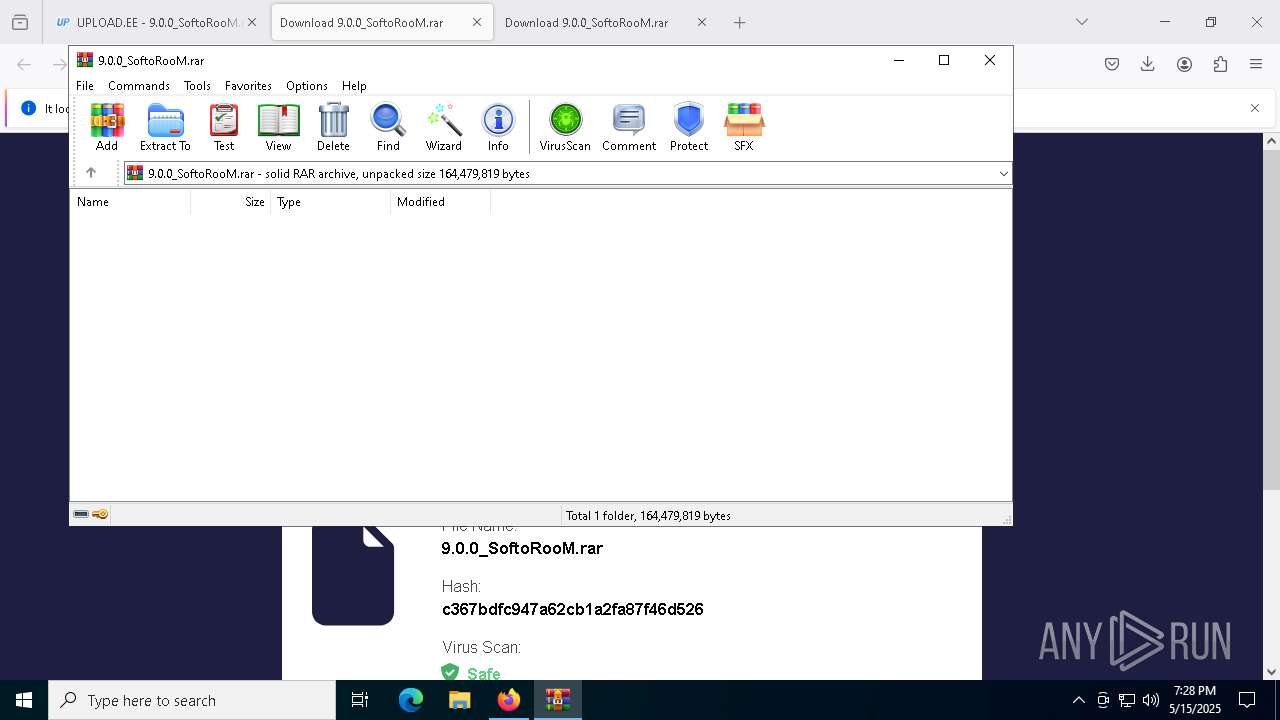Expand the archive path dropdown
This screenshot has width=1280, height=720.
point(1003,174)
